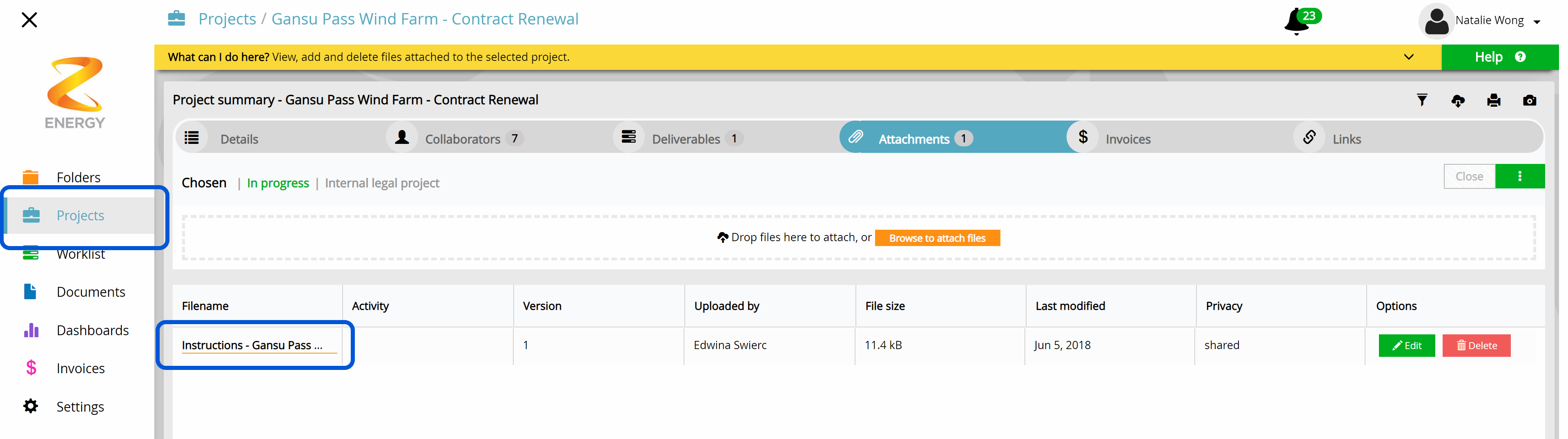Expand the Natalie Wong account dropdown arrow
This screenshot has height=439, width=1568.
1537,22
